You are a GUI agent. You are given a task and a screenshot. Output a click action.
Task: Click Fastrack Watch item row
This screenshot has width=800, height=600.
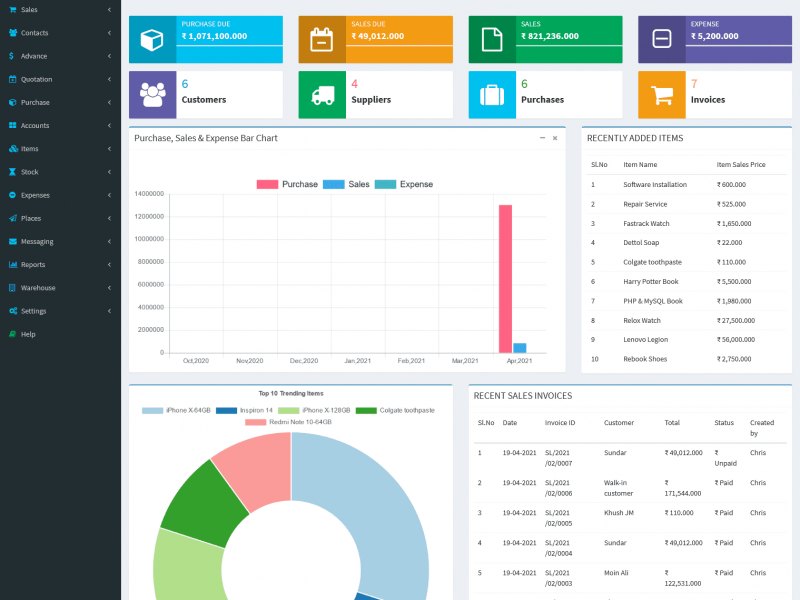pyautogui.click(x=687, y=223)
